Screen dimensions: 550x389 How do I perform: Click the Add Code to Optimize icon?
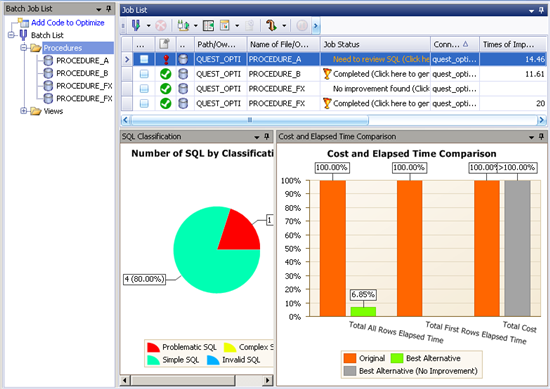click(24, 23)
